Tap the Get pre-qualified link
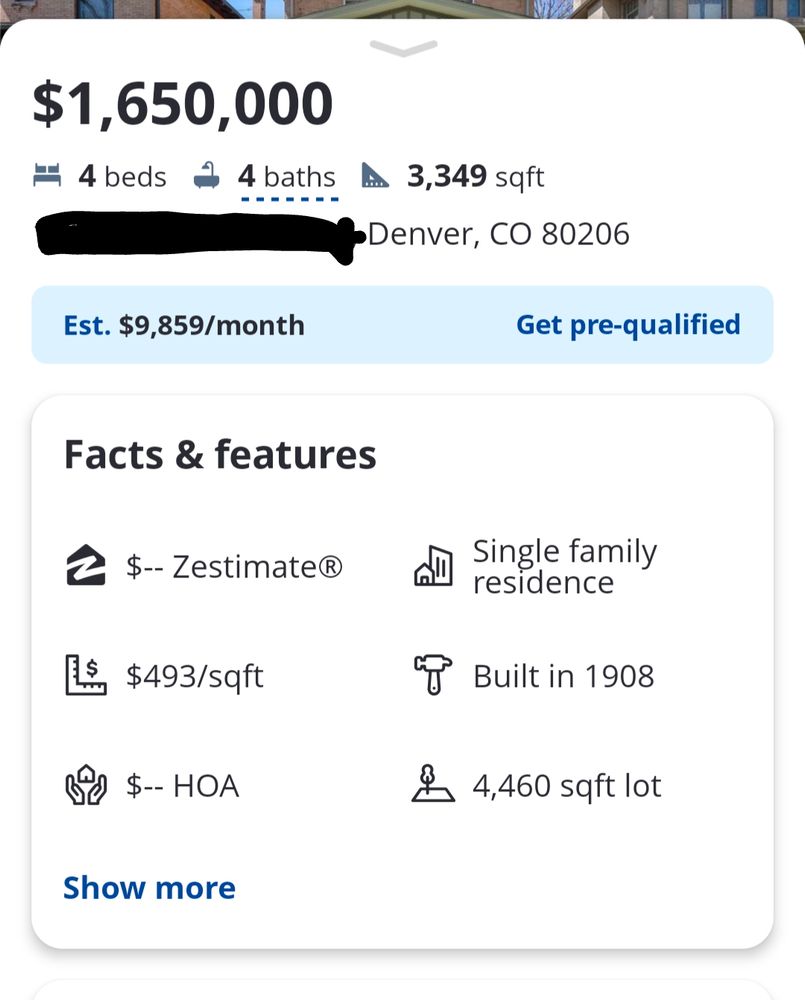The width and height of the screenshot is (805, 1000). coord(628,325)
